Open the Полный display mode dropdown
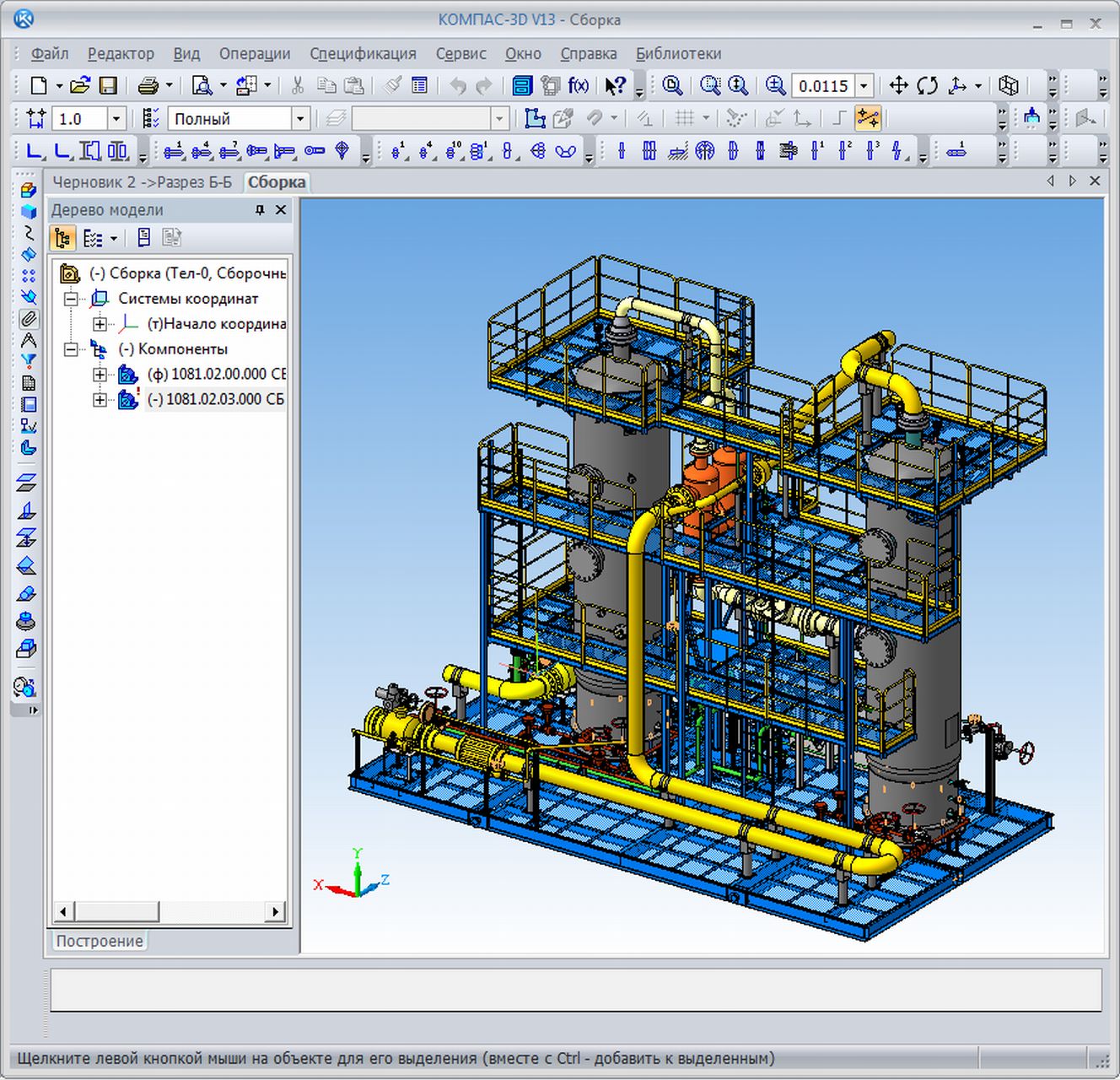This screenshot has width=1120, height=1080. [x=299, y=119]
